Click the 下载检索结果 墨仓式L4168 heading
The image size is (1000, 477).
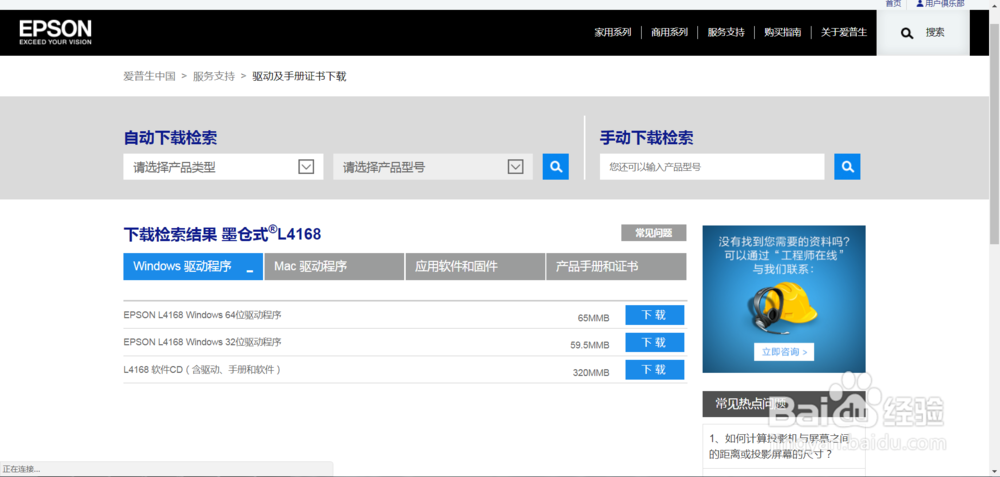click(222, 234)
